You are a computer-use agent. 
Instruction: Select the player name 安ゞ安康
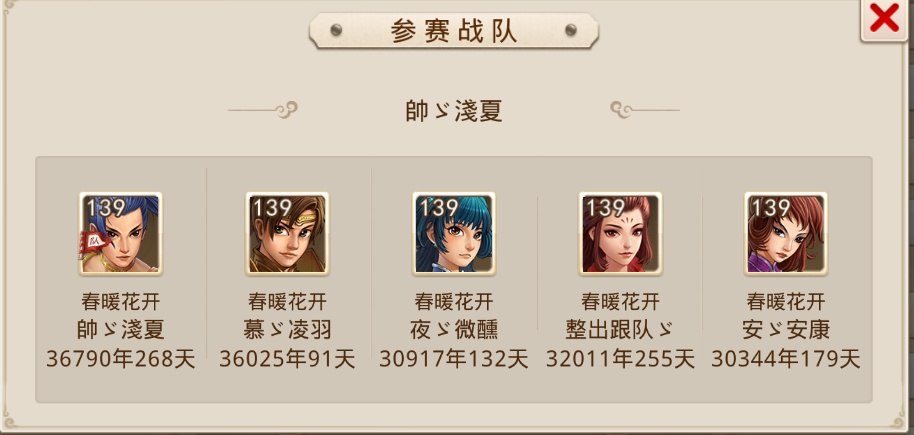tap(786, 330)
